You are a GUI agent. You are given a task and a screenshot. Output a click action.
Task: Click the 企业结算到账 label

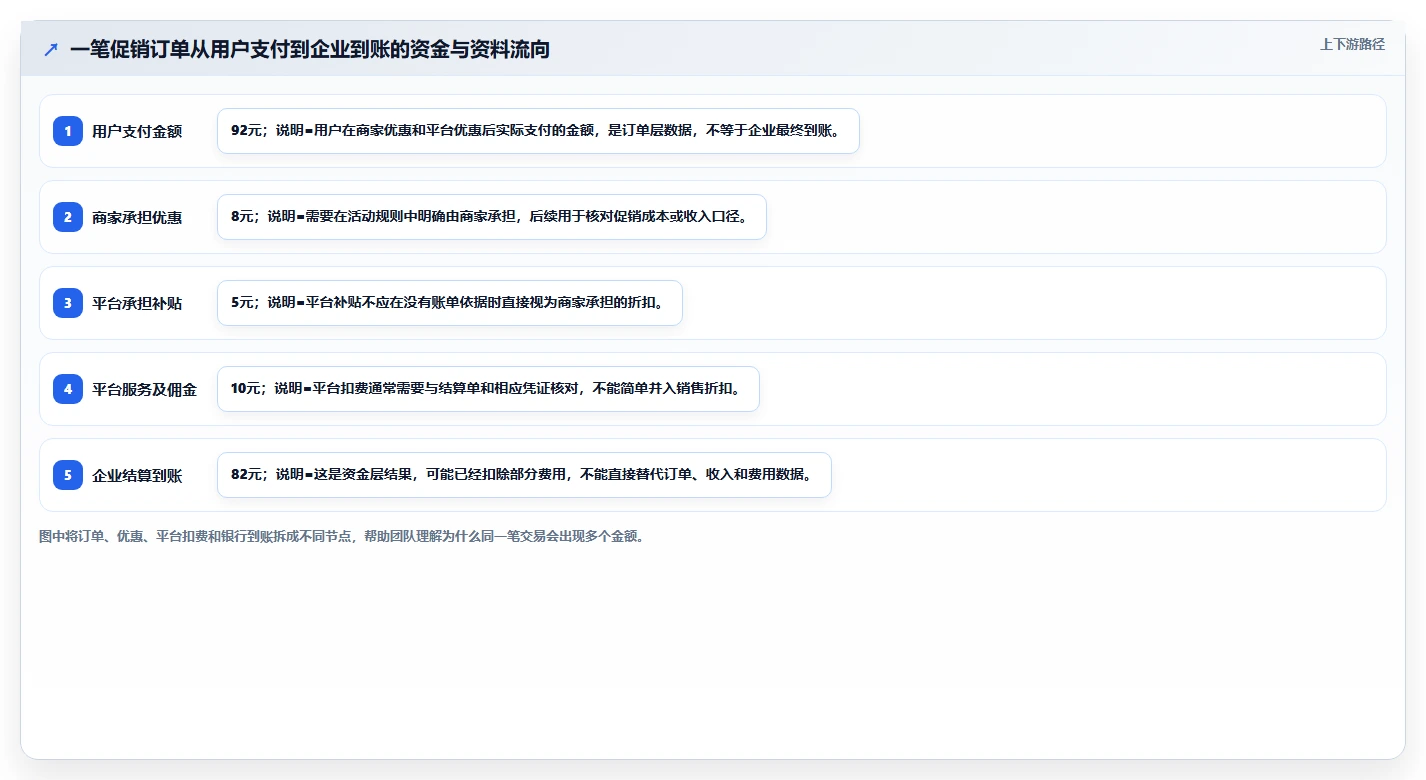137,475
